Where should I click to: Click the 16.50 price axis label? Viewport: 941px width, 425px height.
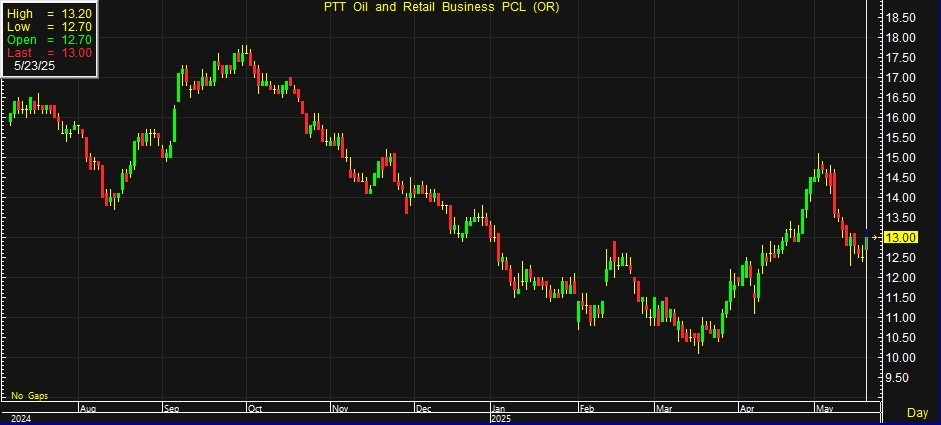tap(901, 98)
